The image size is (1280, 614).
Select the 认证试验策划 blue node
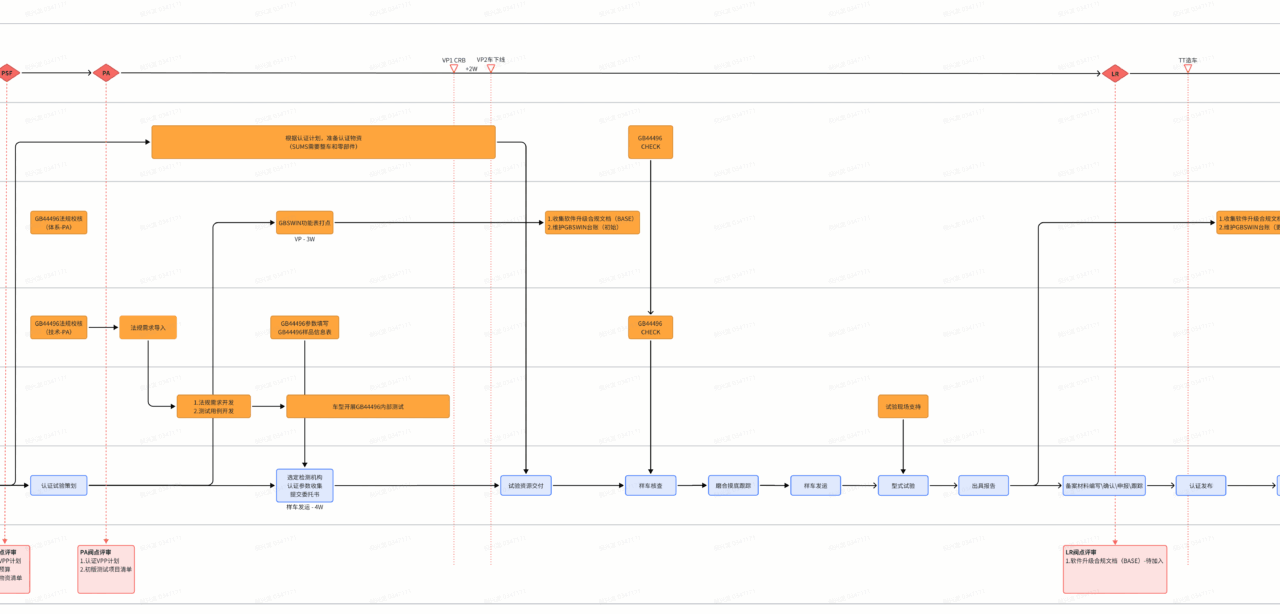coord(59,485)
